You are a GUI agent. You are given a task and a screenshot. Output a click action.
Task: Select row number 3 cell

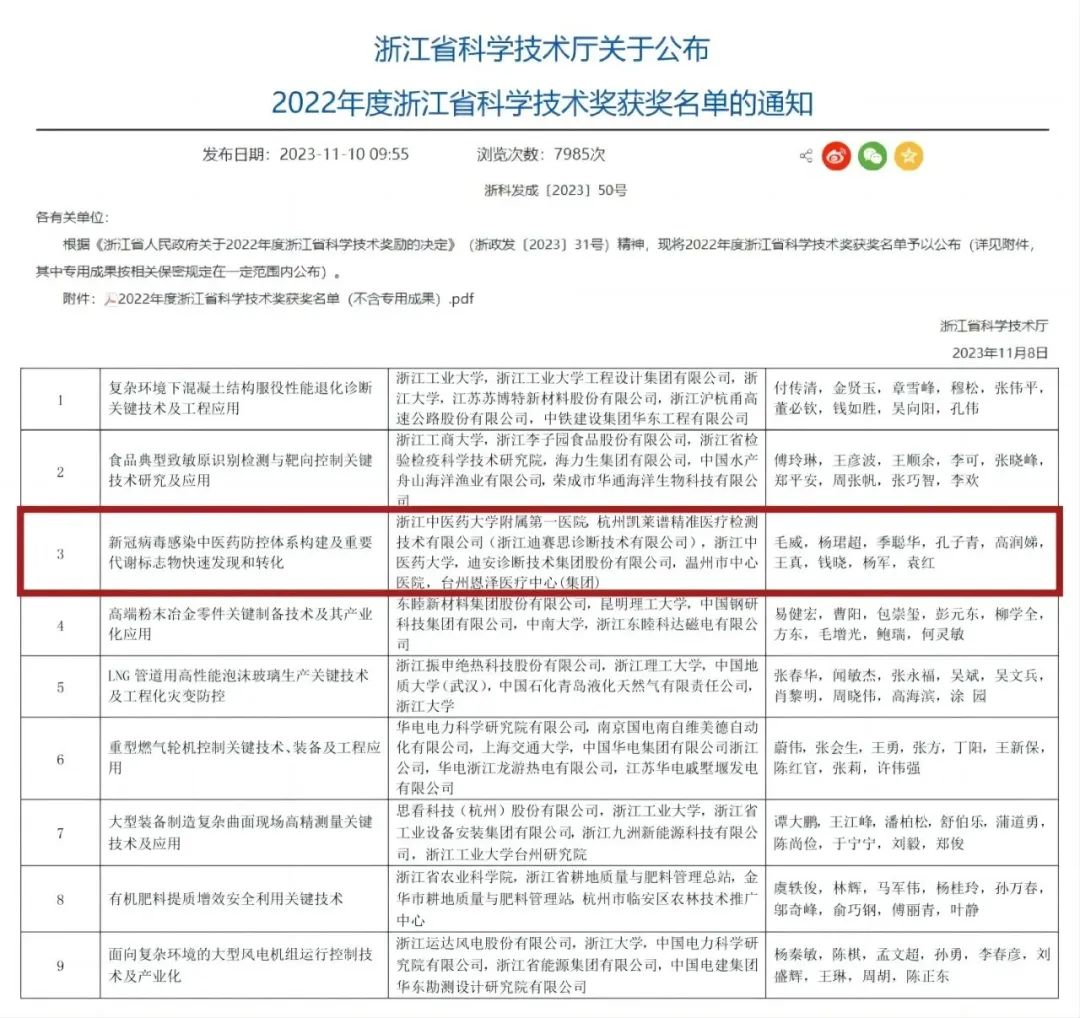coord(61,553)
